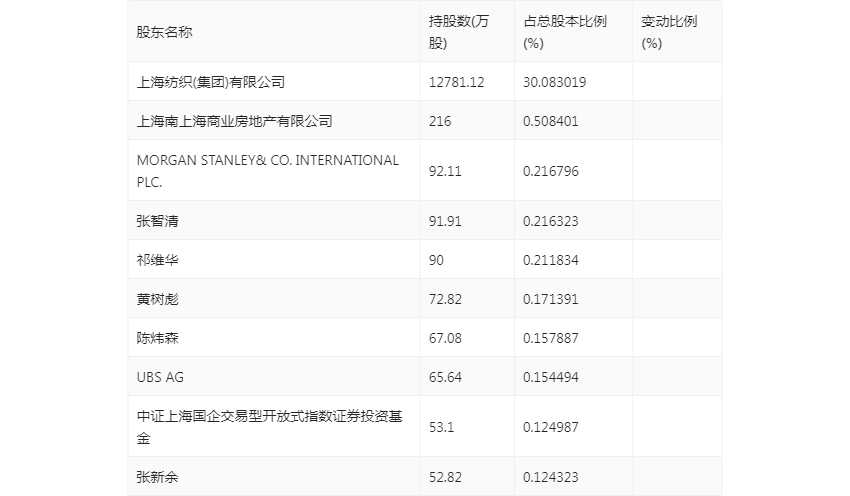The height and width of the screenshot is (496, 850).
Task: Click the 变动比例(%) column header
Action: 669,33
